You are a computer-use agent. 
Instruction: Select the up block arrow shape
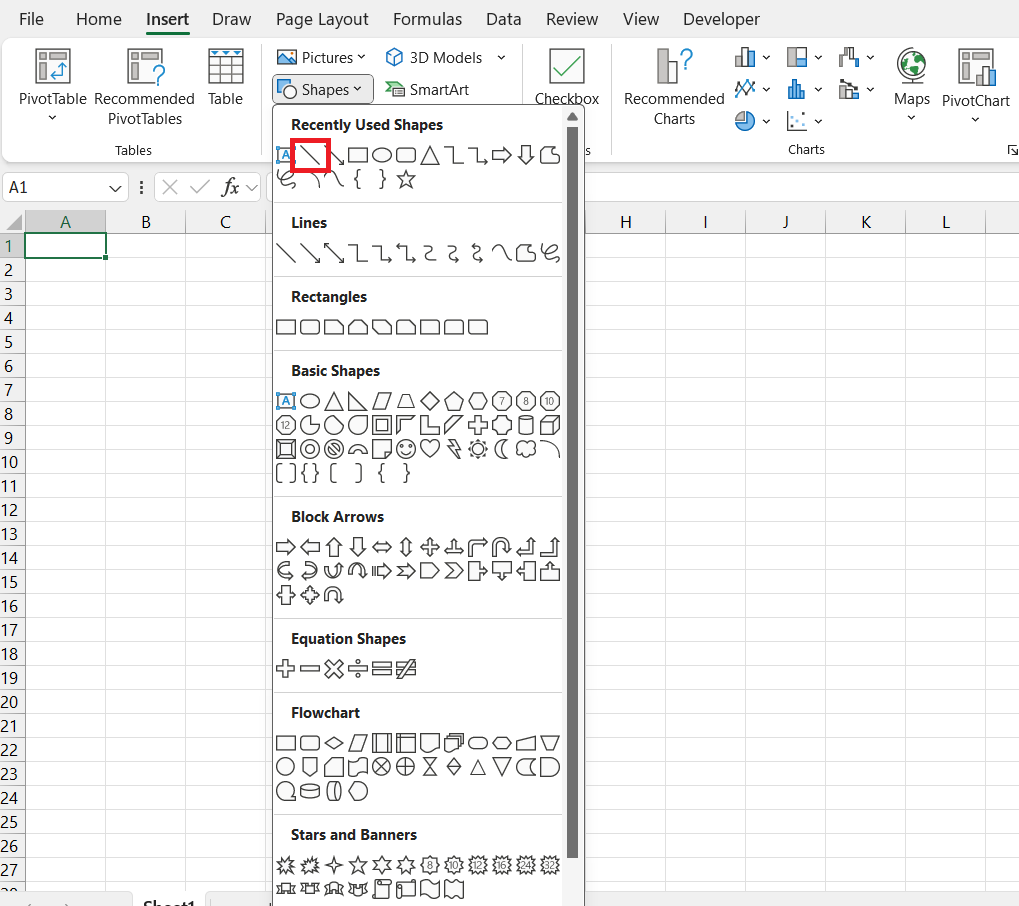tap(334, 547)
